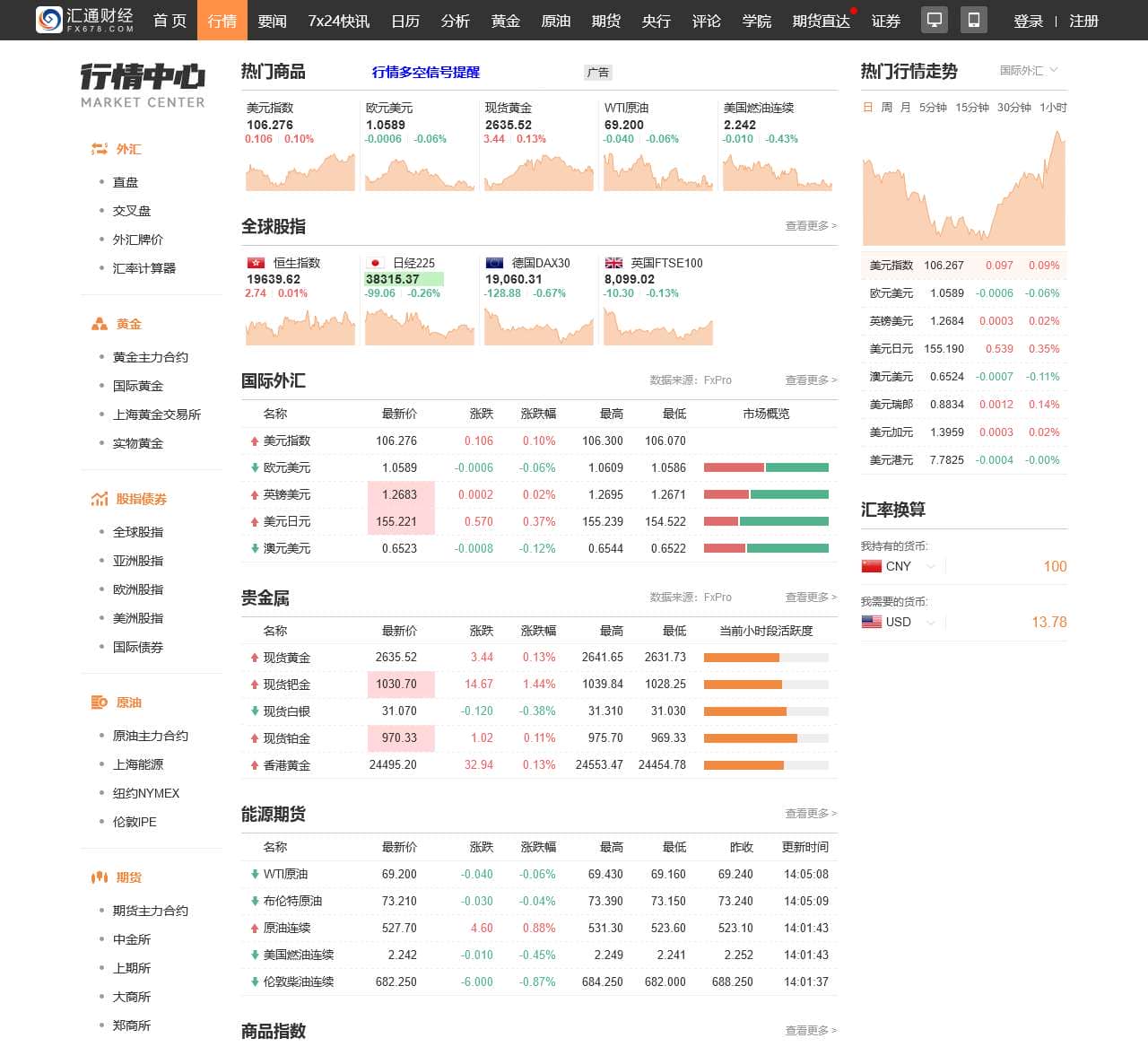Select the 股指债券 chart icon
Image resolution: width=1148 pixels, height=1047 pixels.
click(x=100, y=499)
